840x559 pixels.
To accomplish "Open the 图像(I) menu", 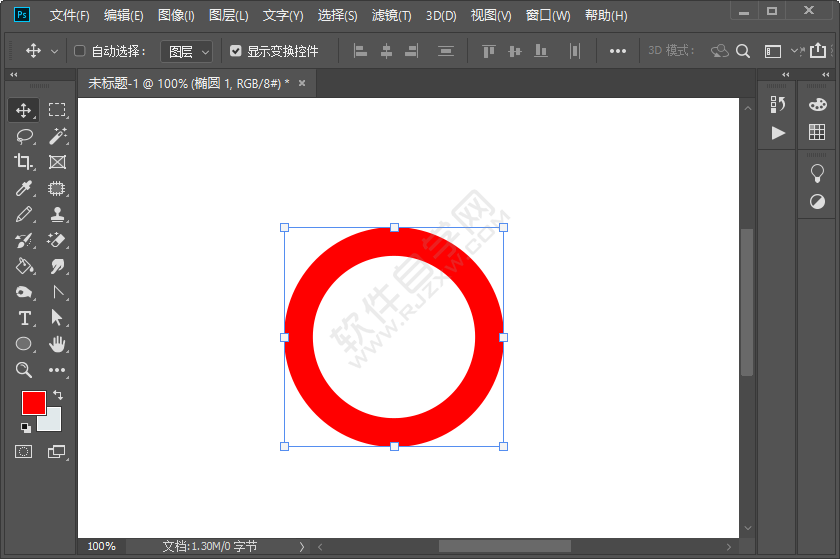I will click(x=176, y=16).
